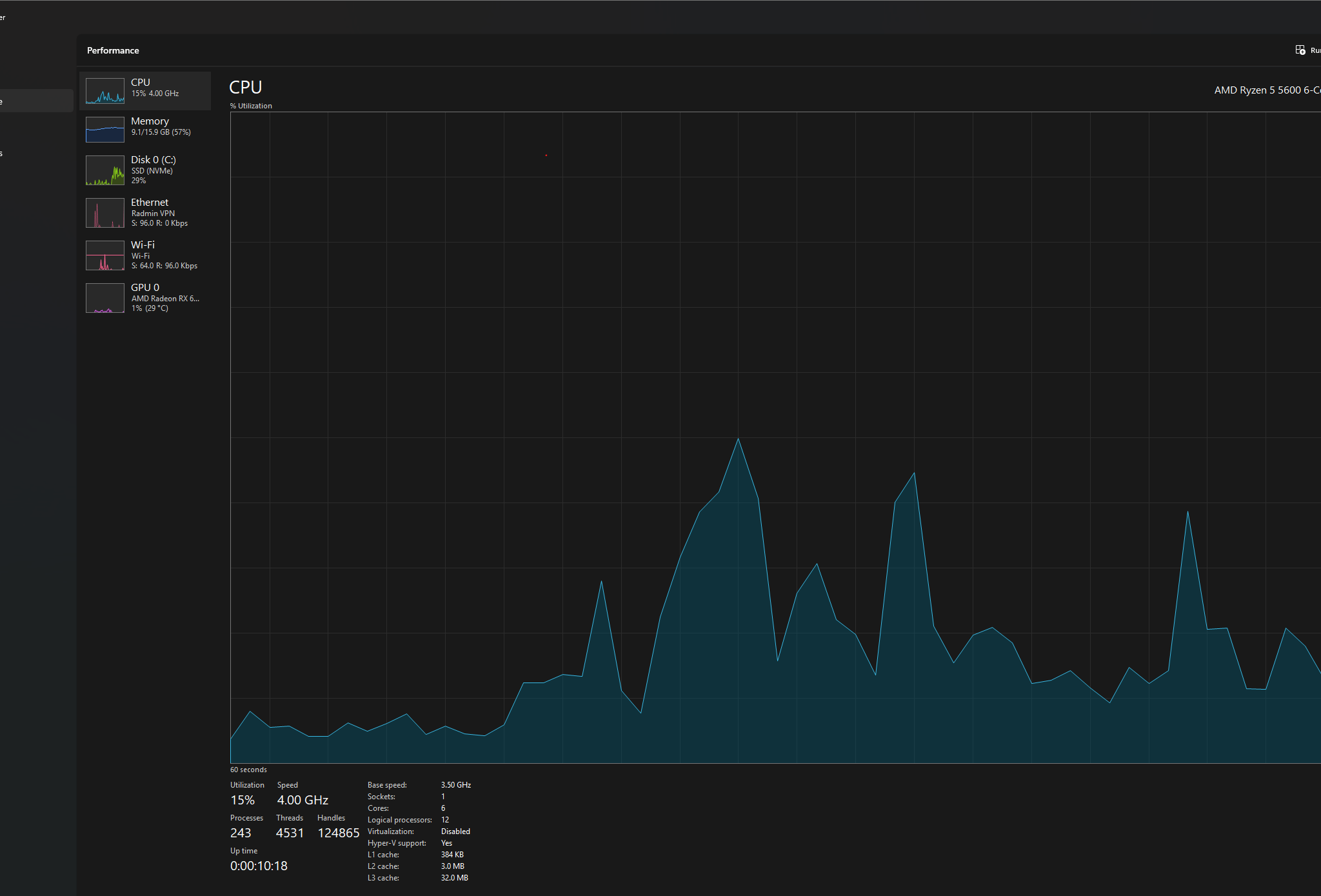The width and height of the screenshot is (1321, 896).
Task: Select the Wi-Fi throughput graph icon
Action: click(105, 255)
